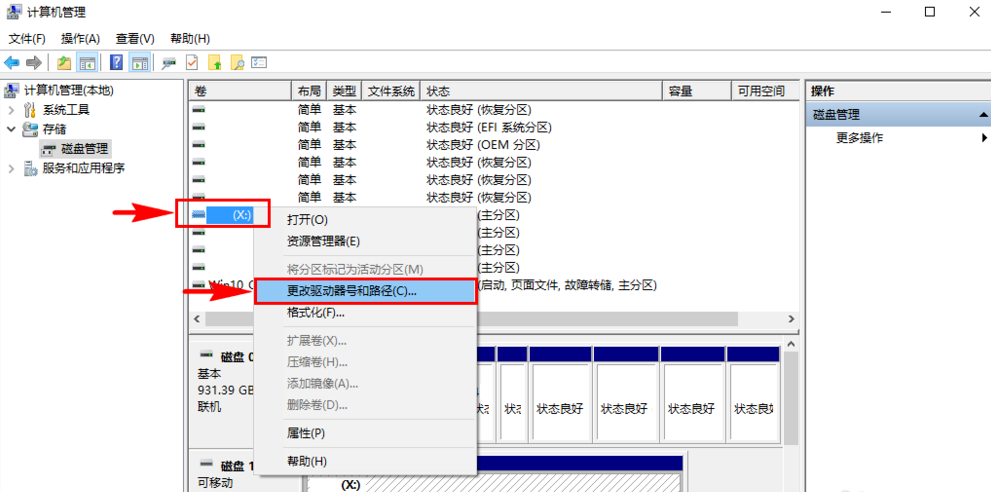Click the 联机 status under 磁盘 0

pos(209,408)
